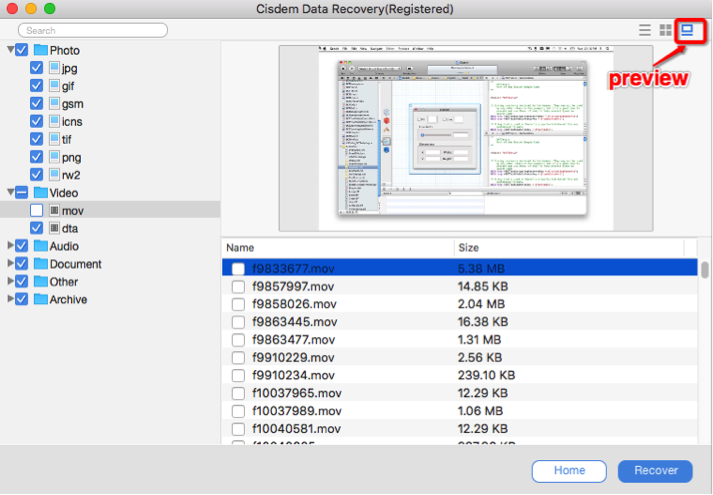Select the Archive tree item label
The width and height of the screenshot is (713, 495).
(x=68, y=299)
